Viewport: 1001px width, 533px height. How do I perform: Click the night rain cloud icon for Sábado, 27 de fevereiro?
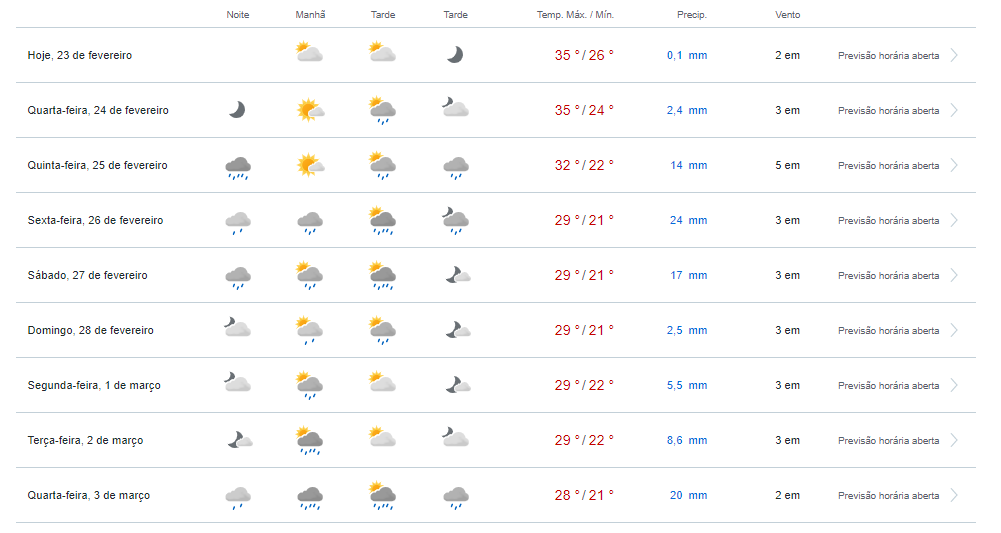238,278
